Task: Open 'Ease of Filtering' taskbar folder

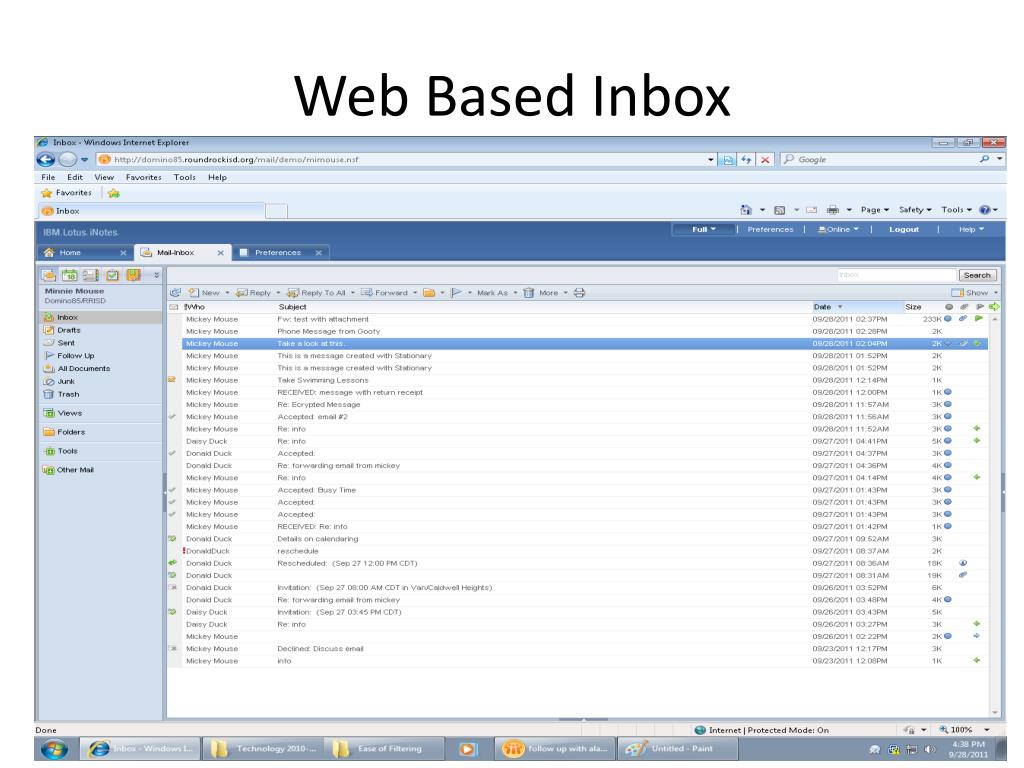Action: click(384, 748)
